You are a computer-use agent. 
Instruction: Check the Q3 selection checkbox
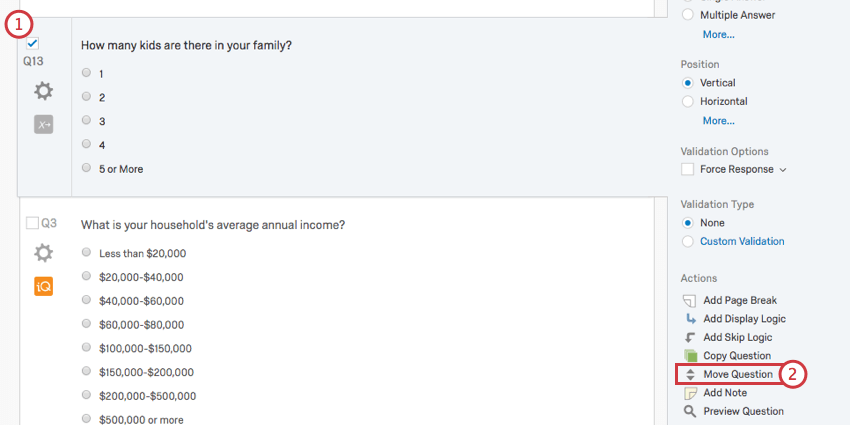pos(32,223)
